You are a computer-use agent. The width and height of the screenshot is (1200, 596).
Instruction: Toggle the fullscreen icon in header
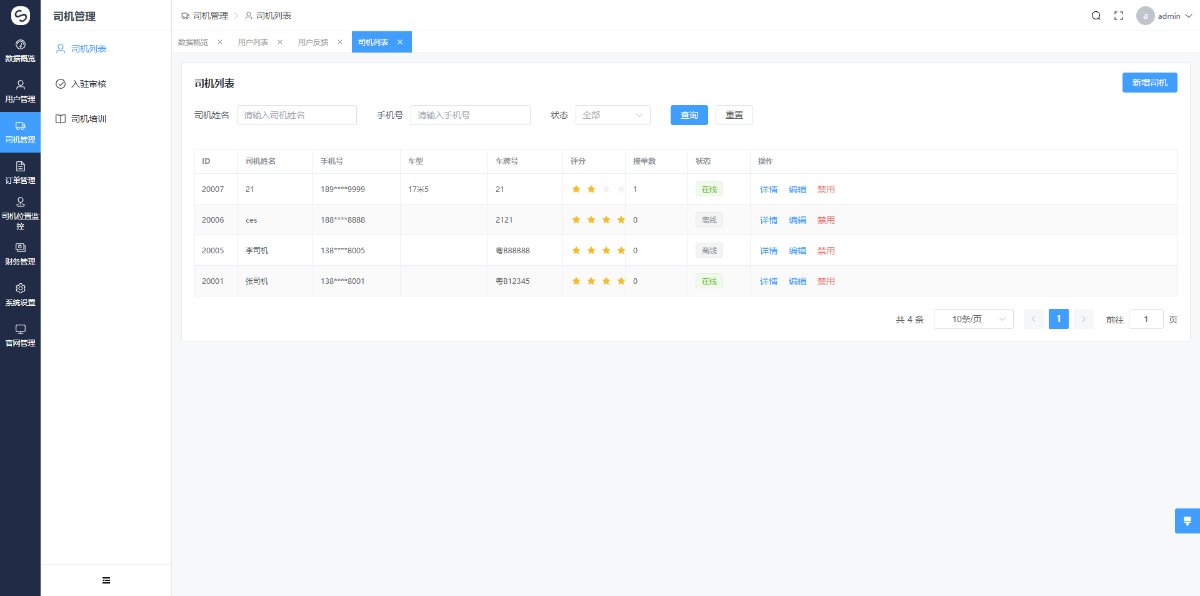[x=1119, y=16]
